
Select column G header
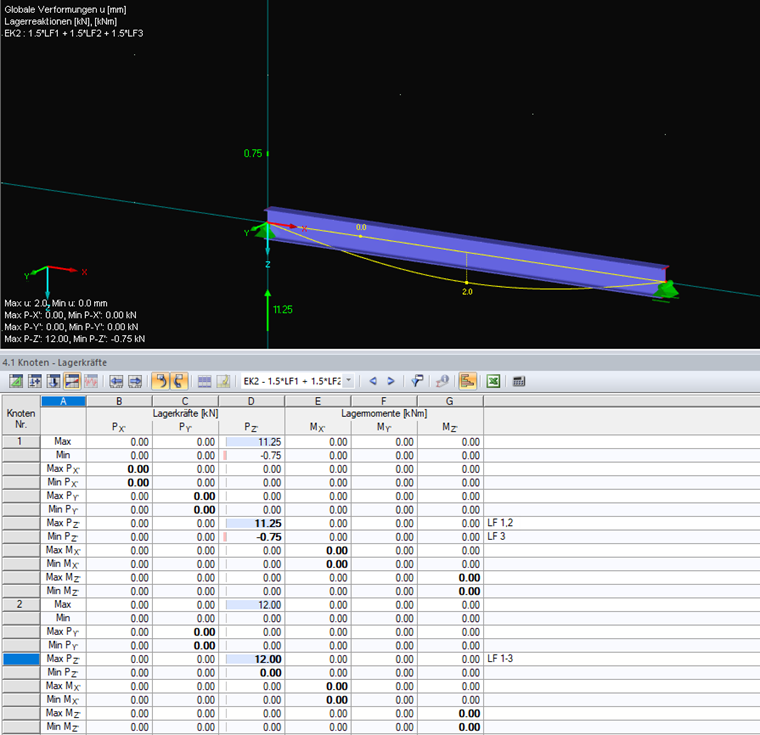(450, 401)
